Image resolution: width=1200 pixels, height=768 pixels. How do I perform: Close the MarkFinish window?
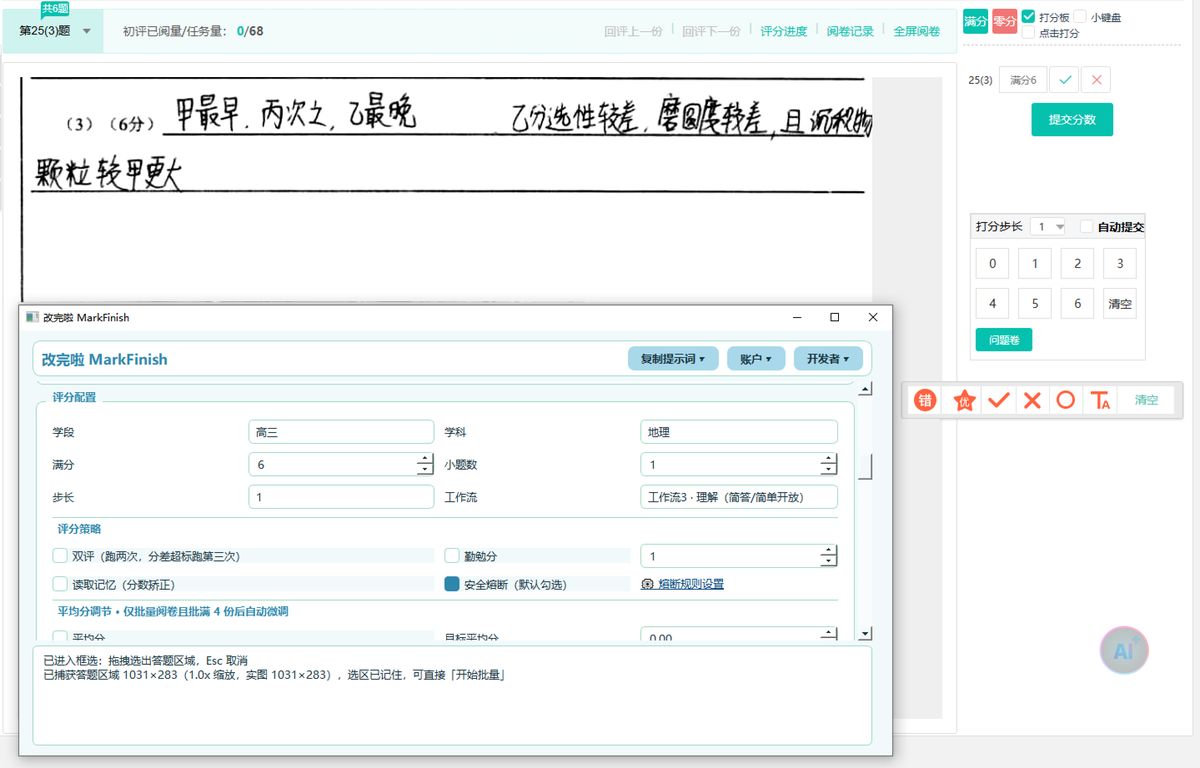pos(873,317)
